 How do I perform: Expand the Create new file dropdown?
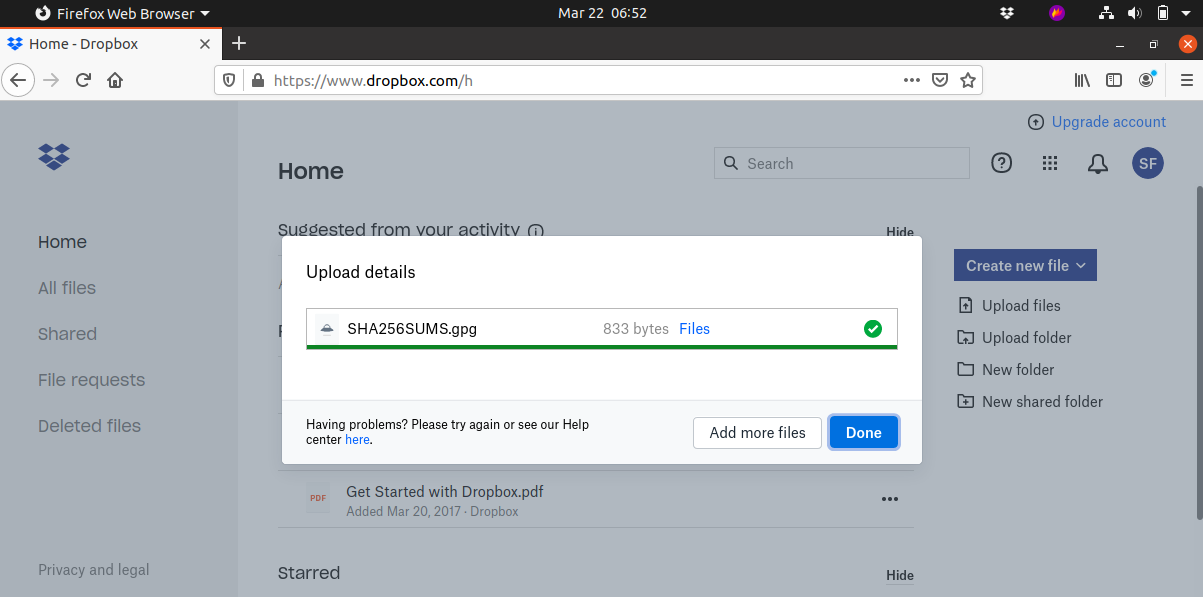(1025, 265)
